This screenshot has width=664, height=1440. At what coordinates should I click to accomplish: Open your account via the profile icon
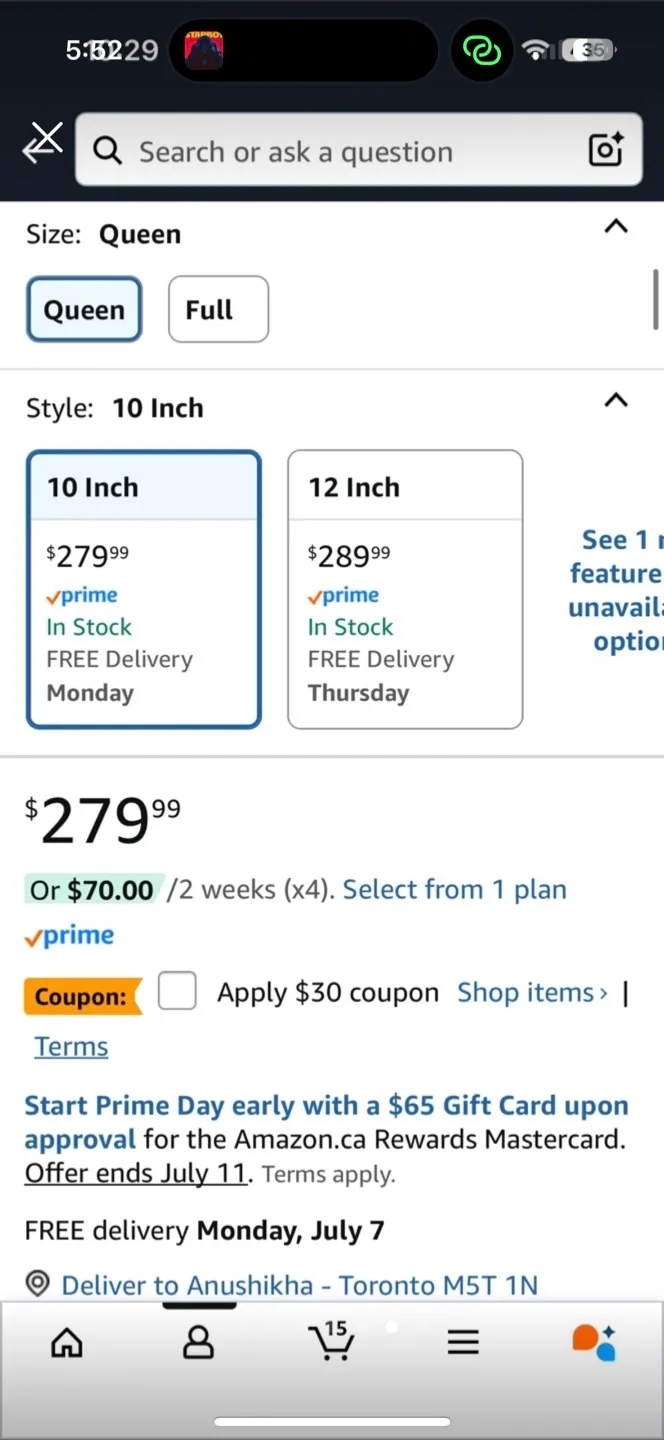(x=198, y=1342)
